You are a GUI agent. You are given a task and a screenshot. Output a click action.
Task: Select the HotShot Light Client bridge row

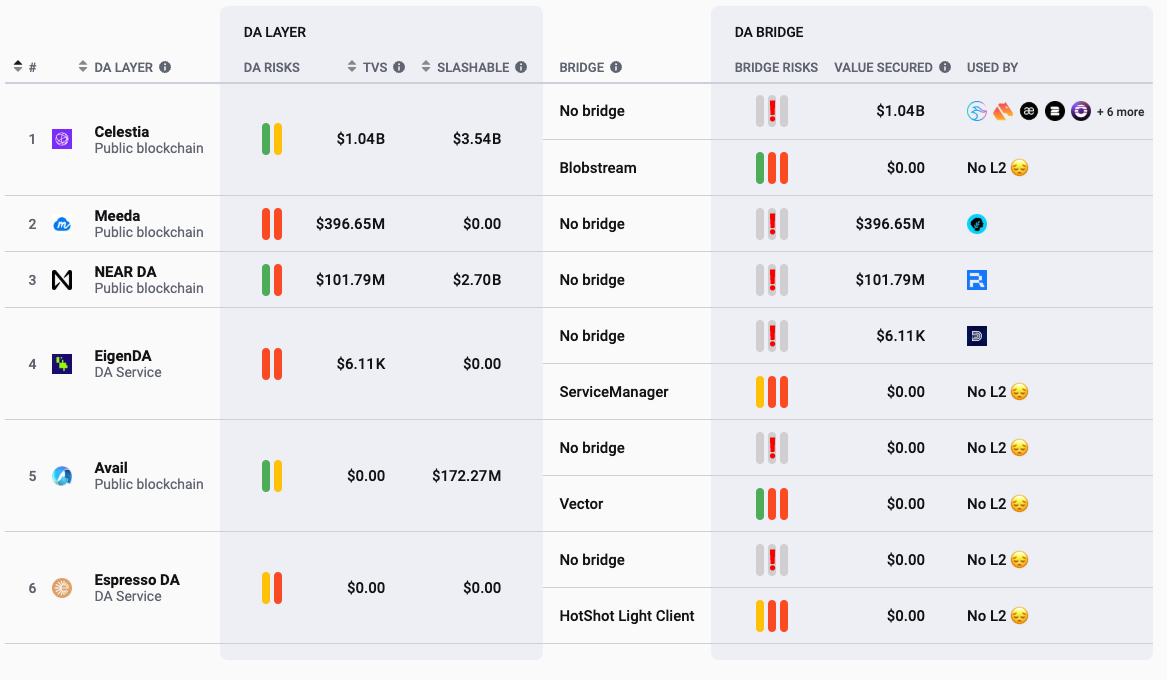click(626, 615)
